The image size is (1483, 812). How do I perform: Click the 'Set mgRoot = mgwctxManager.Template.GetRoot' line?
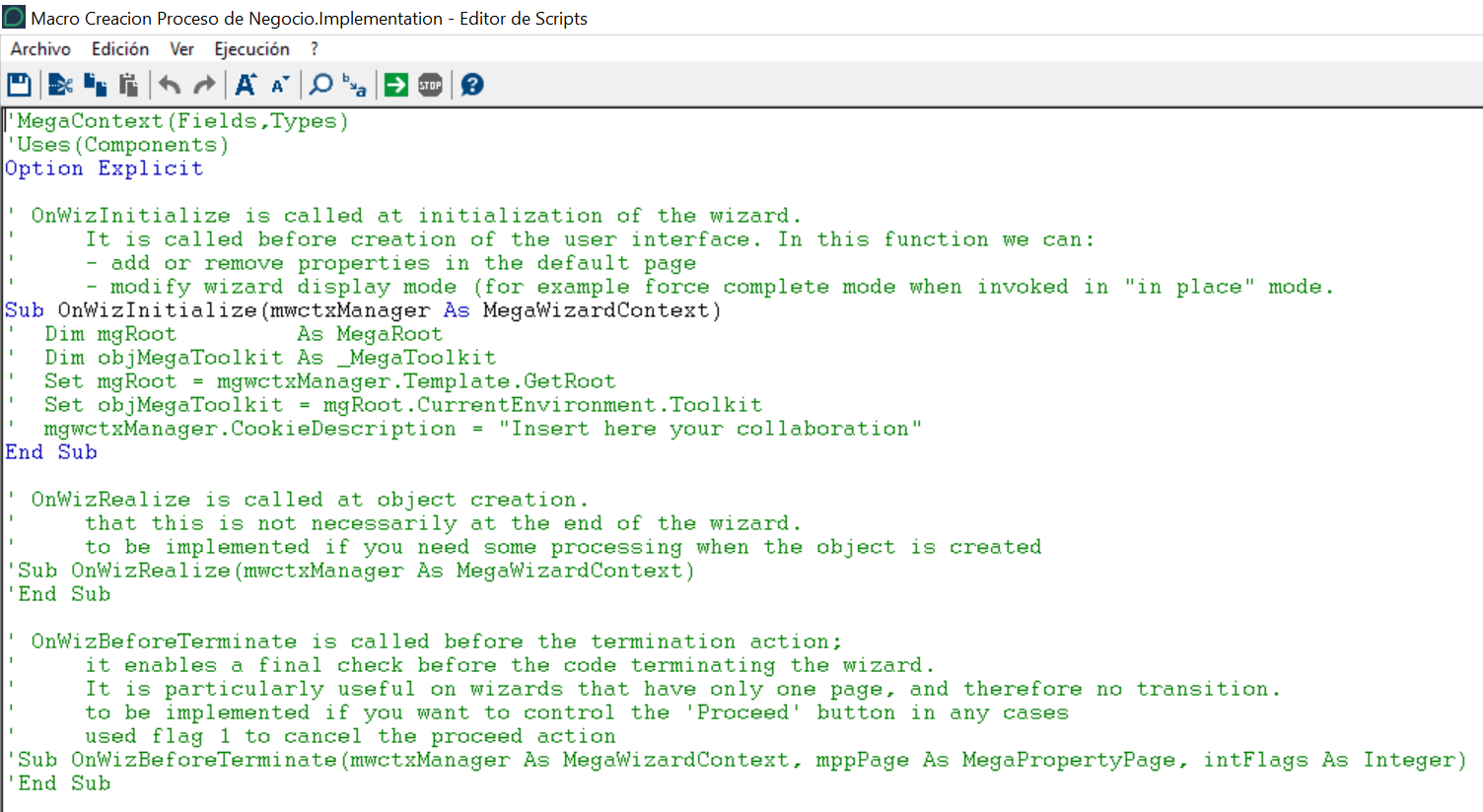tap(311, 381)
